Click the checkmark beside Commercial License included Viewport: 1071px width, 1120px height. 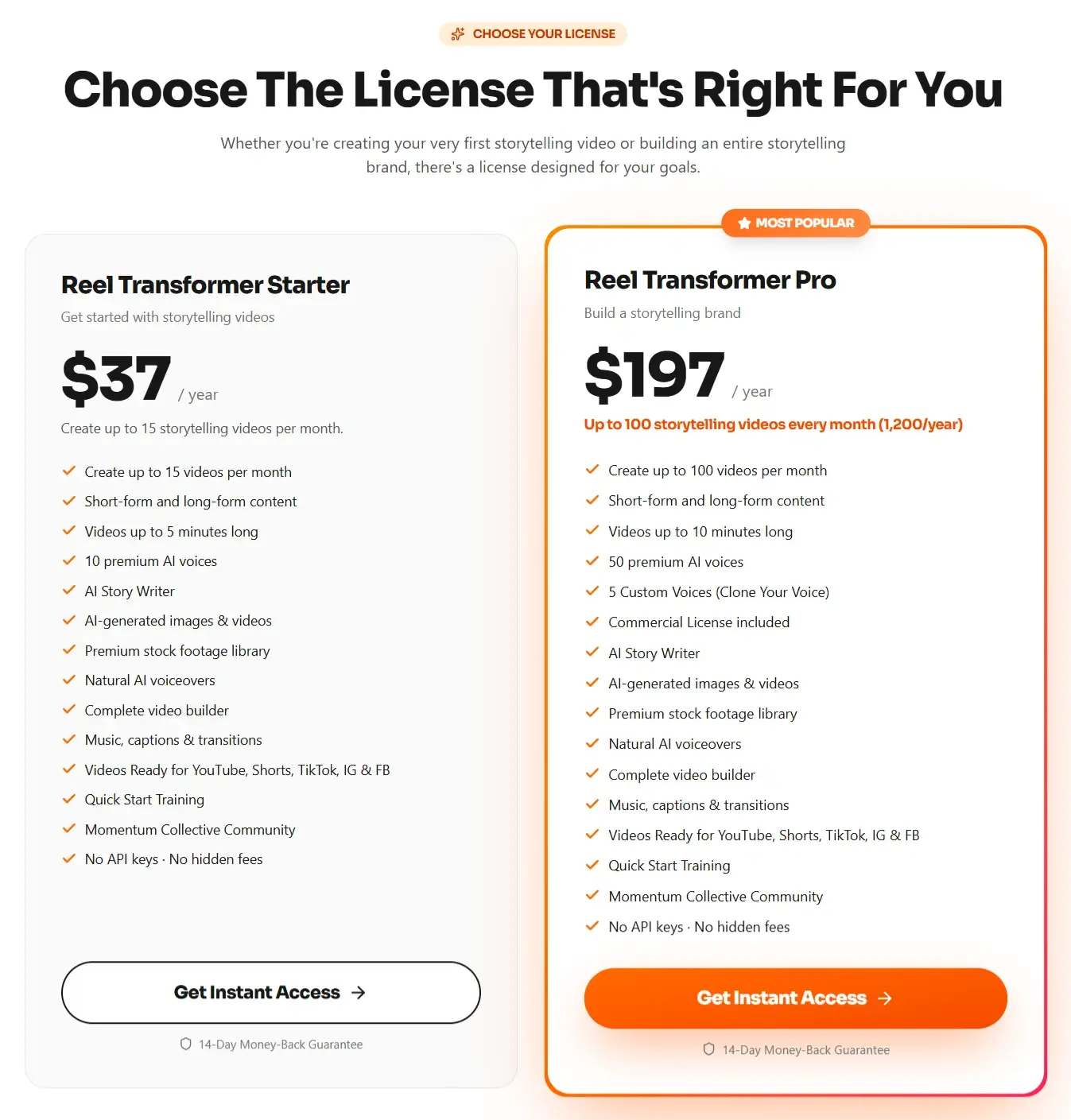click(592, 622)
